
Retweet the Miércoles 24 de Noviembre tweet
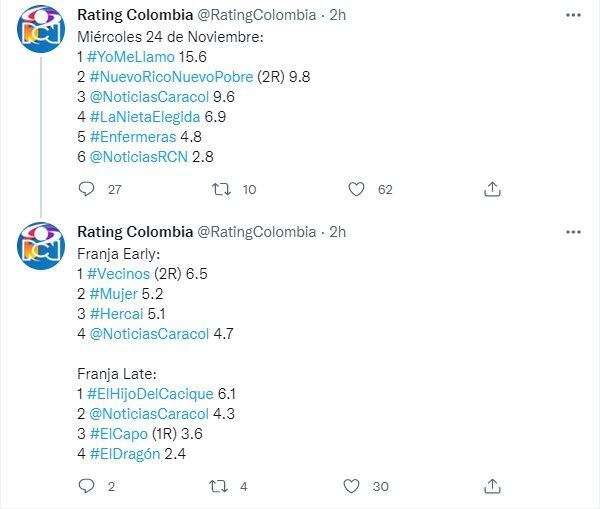222,189
